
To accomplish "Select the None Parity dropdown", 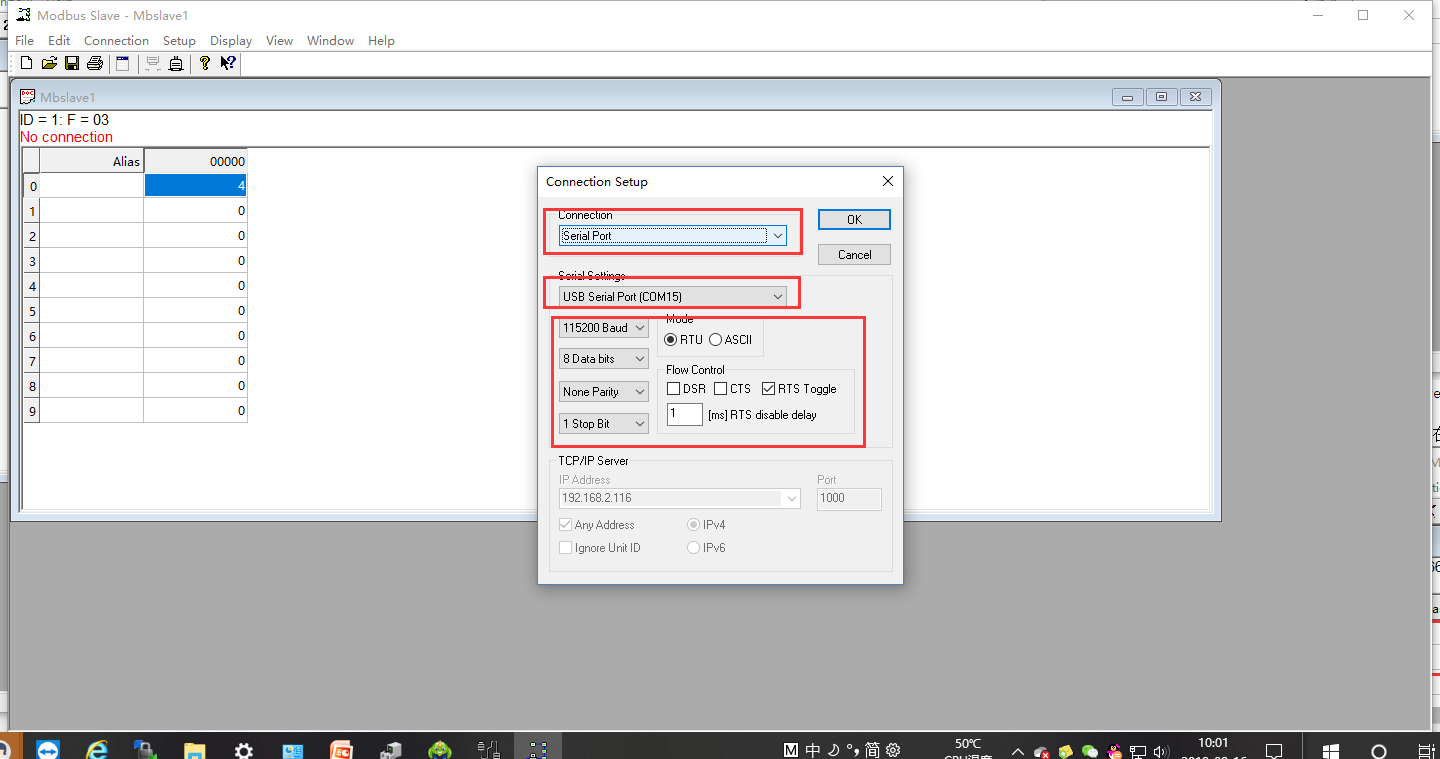I will [x=603, y=392].
